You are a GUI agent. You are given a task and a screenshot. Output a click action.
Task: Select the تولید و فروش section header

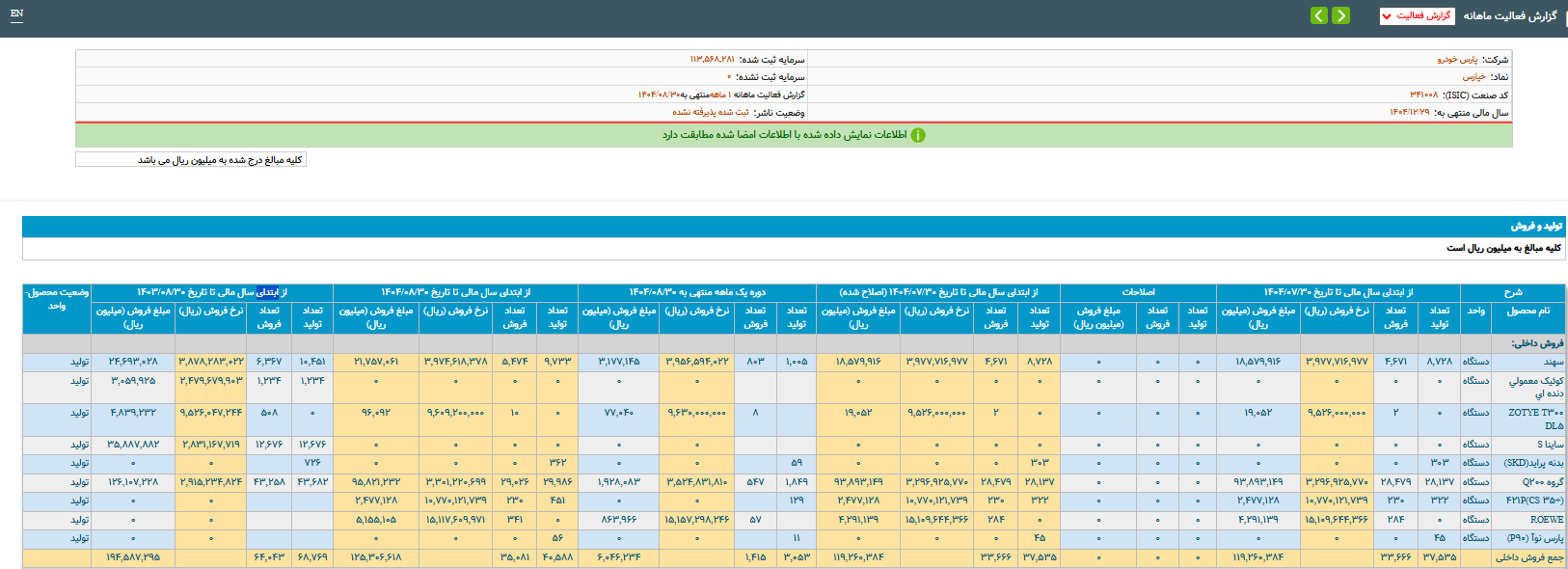1536,226
